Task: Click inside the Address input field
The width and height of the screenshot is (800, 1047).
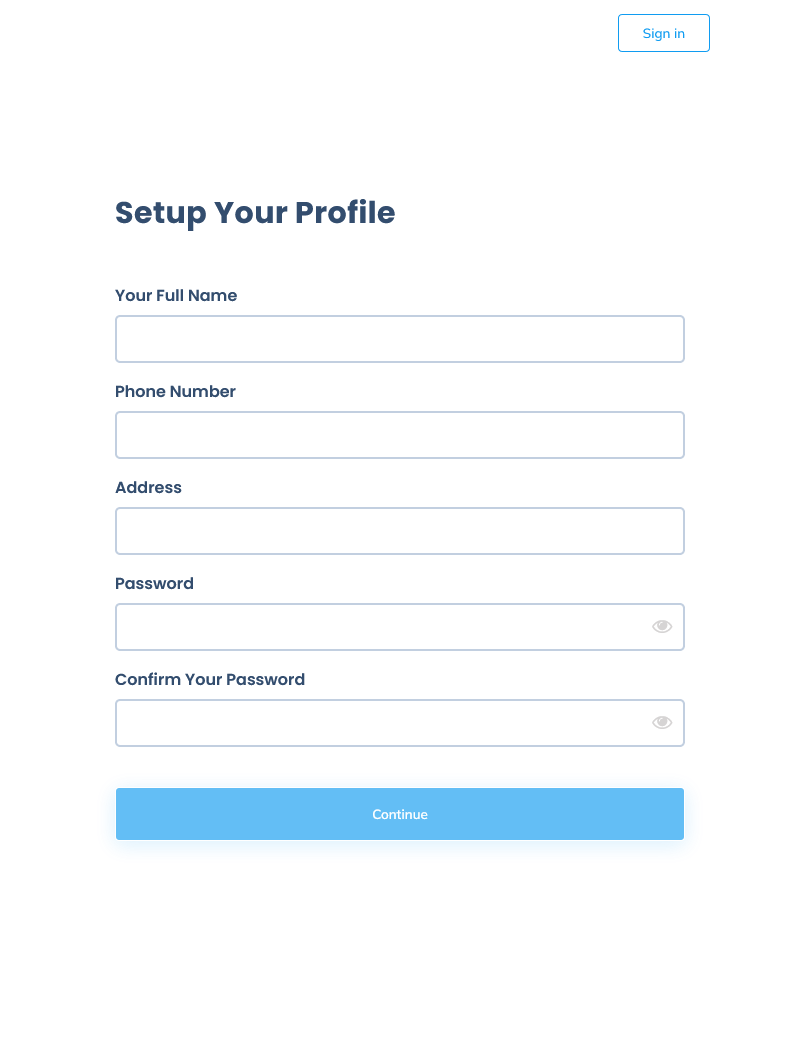Action: pyautogui.click(x=400, y=531)
